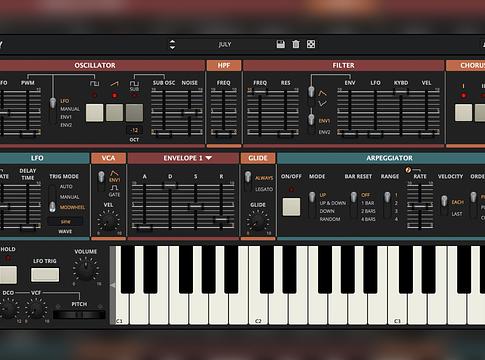This screenshot has width=485, height=360.
Task: Toggle the SUB square wave button
Action: 134,113
